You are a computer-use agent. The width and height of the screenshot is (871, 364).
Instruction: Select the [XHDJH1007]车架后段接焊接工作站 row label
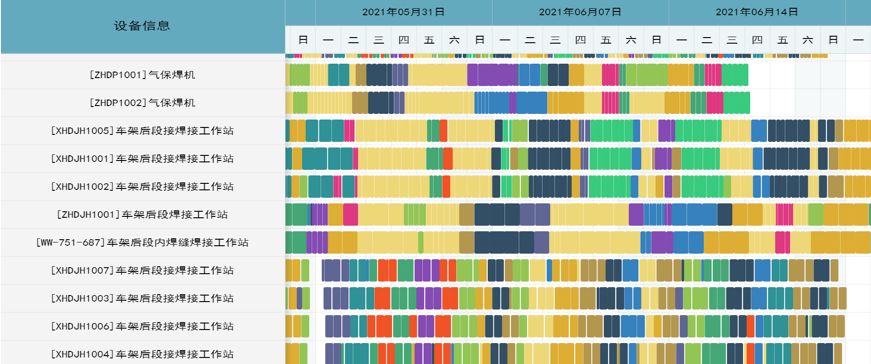[143, 271]
